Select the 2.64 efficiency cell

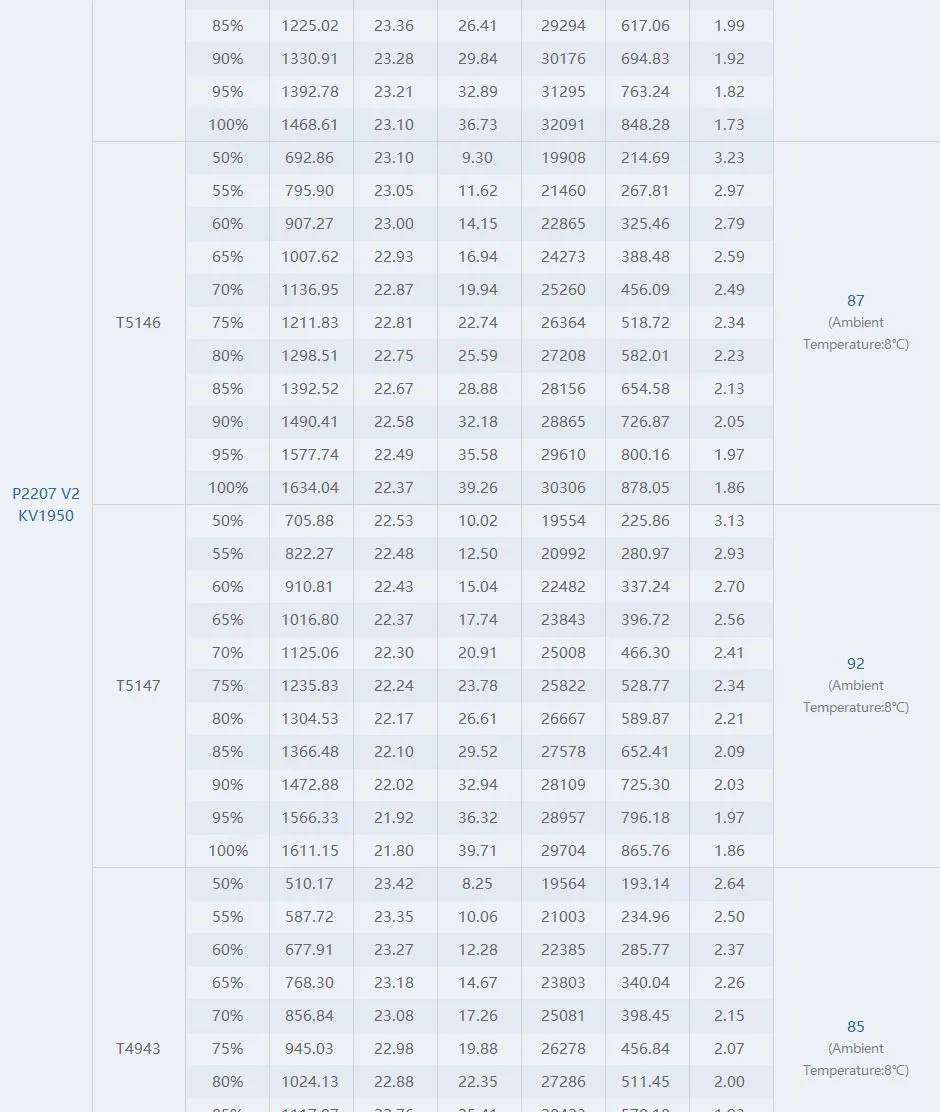coord(729,884)
